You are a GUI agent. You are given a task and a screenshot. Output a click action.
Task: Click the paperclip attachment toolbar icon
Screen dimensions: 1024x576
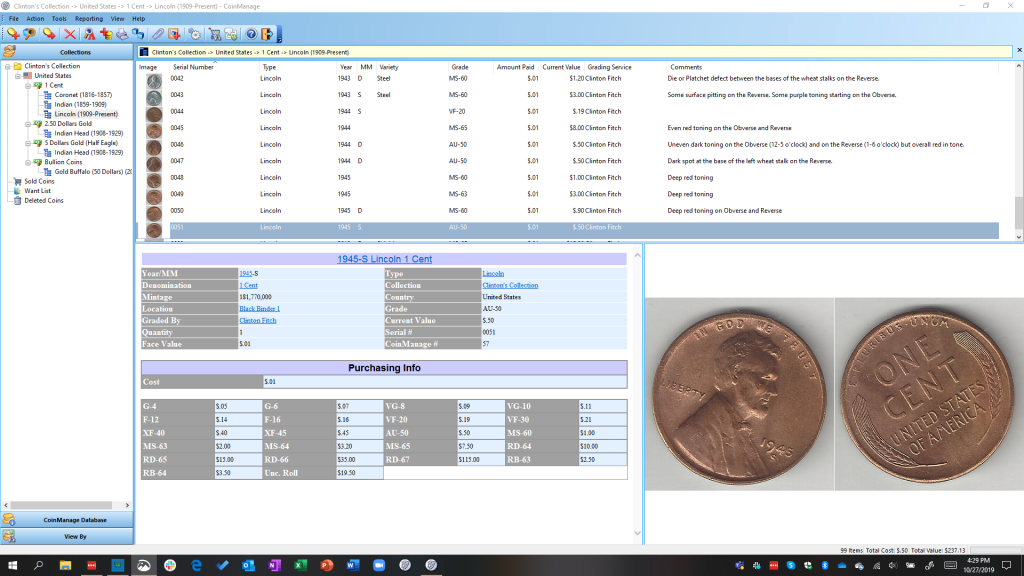click(x=158, y=34)
